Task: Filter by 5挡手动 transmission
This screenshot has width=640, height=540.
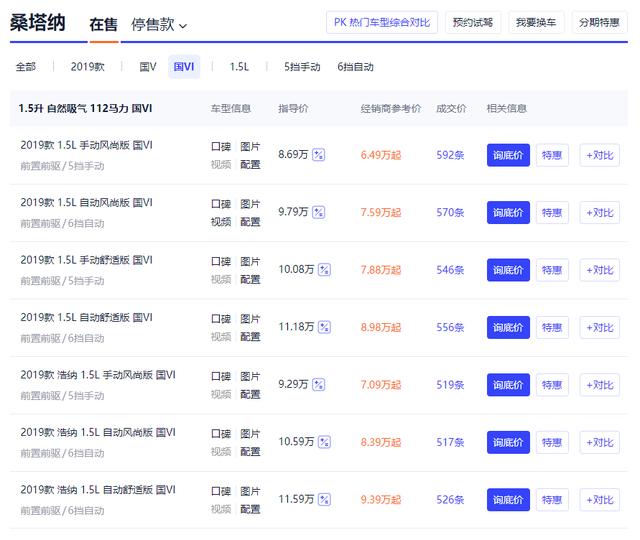Action: (x=302, y=67)
